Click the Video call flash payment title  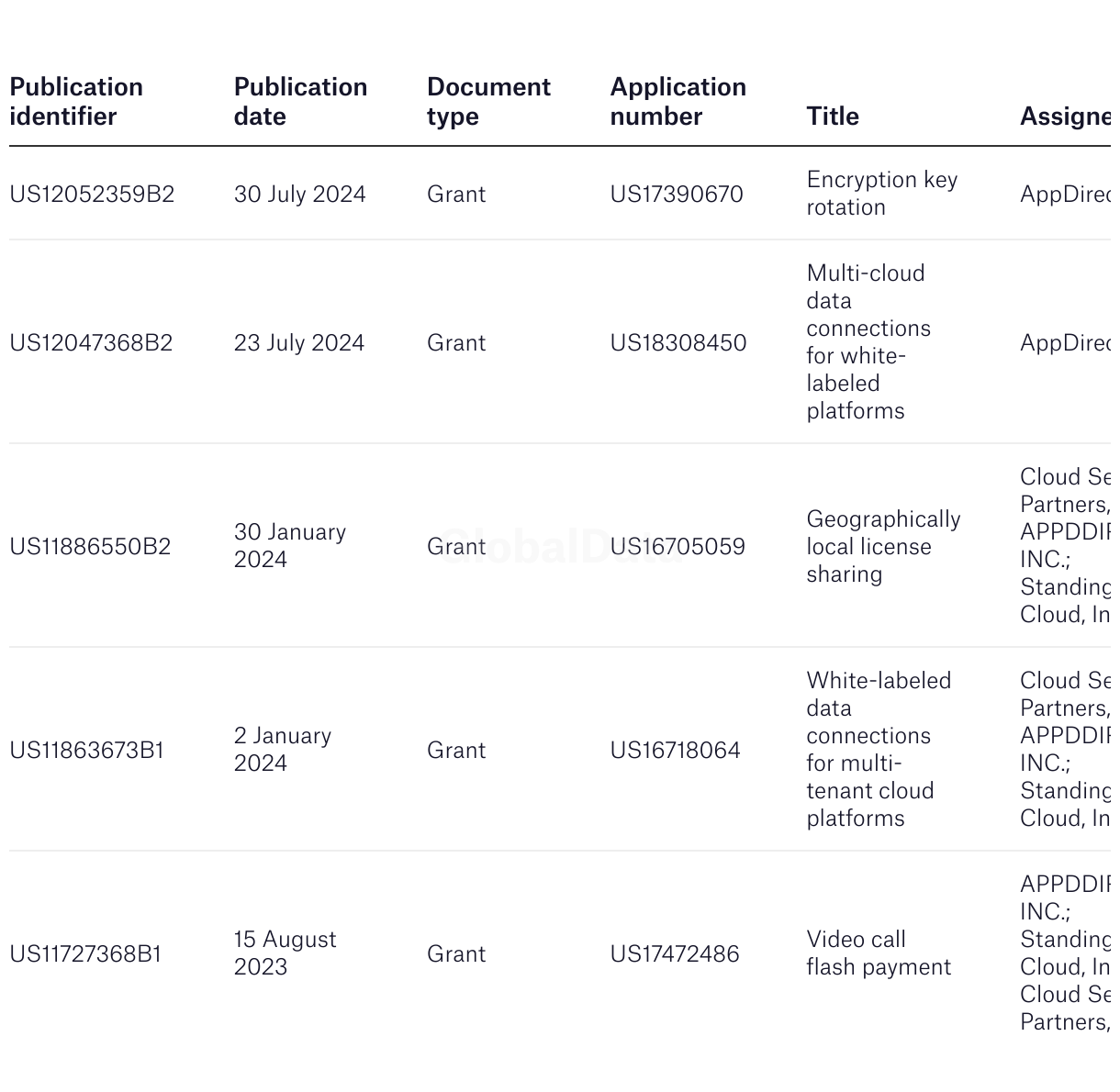[x=879, y=953]
